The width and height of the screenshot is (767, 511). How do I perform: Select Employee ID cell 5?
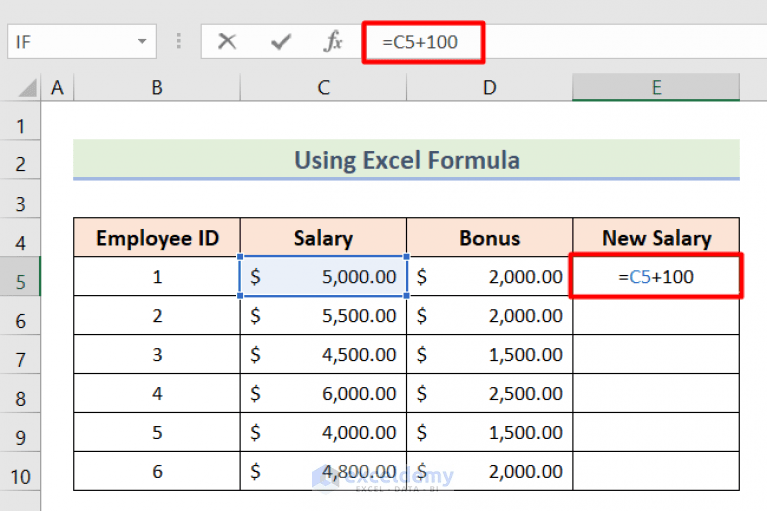(157, 432)
